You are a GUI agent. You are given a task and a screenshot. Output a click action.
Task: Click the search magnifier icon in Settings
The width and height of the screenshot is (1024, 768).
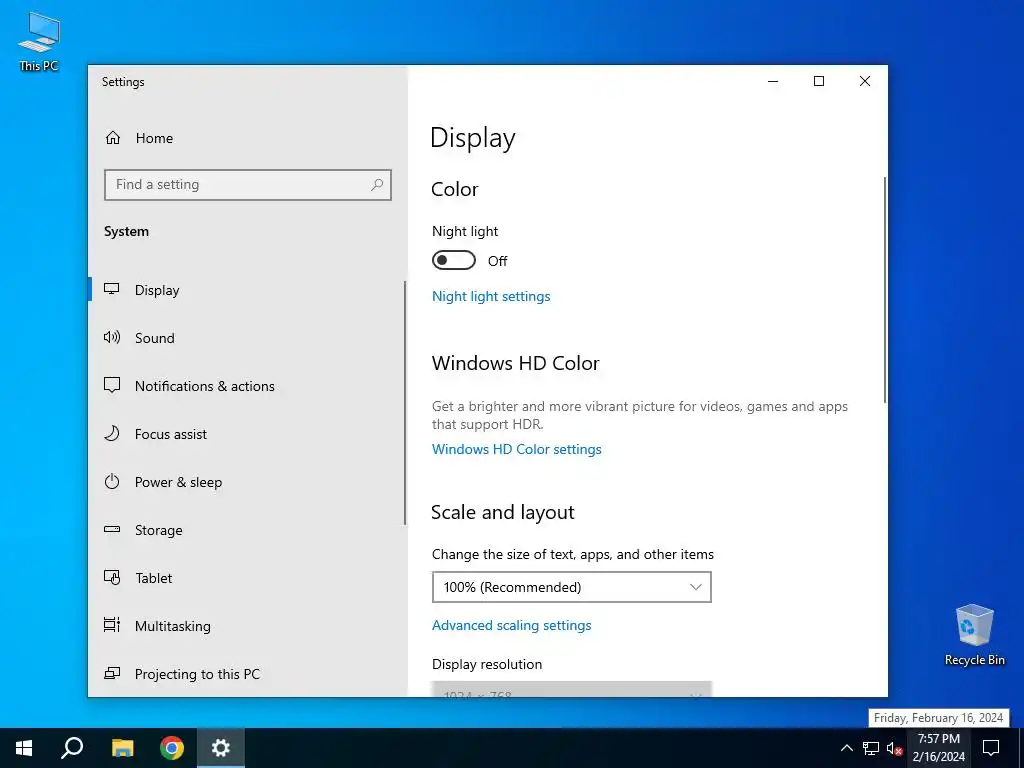pyautogui.click(x=377, y=185)
